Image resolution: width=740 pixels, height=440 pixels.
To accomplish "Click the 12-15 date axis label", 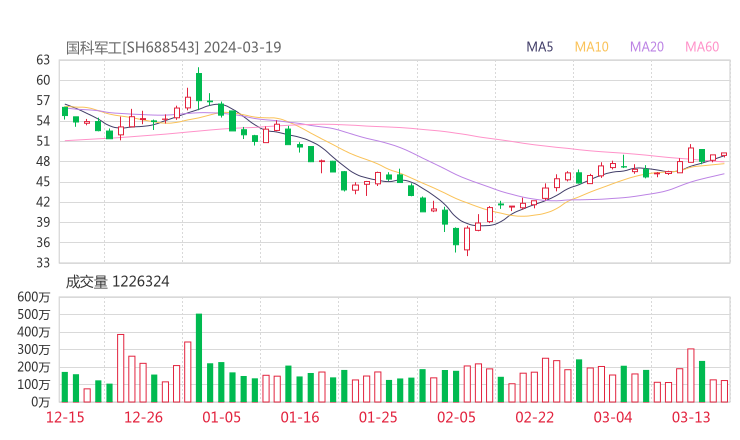I will [x=65, y=417].
